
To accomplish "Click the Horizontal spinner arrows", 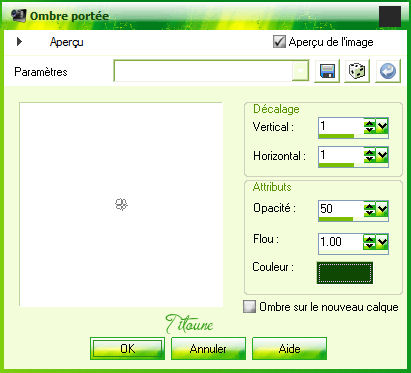I will click(x=369, y=155).
